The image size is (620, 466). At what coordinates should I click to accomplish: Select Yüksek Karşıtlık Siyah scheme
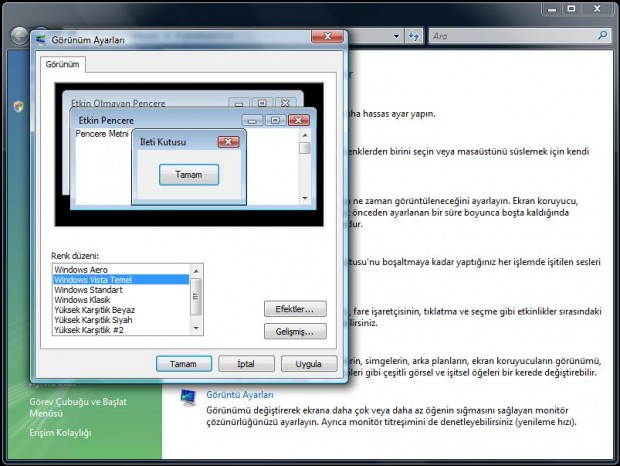pos(93,320)
